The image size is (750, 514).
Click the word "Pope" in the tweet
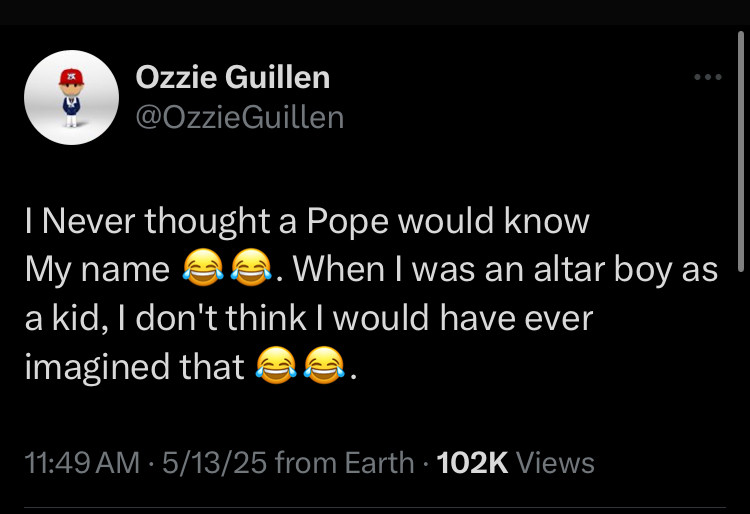pos(347,221)
